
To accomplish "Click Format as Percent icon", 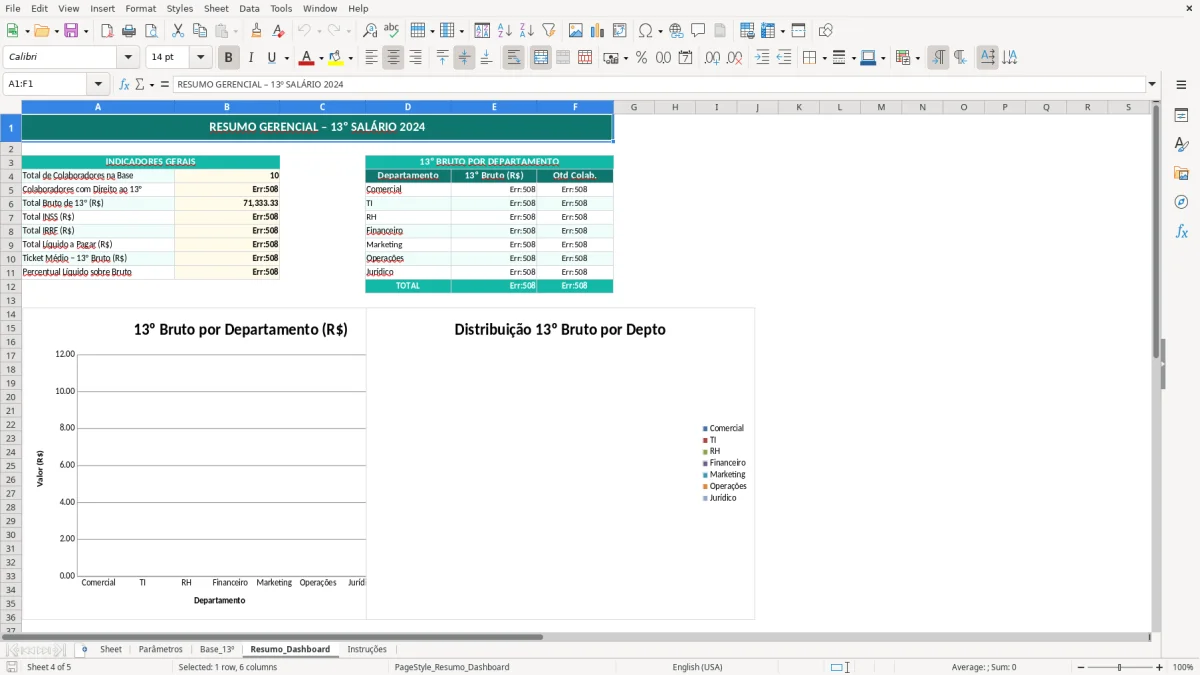I will pos(641,58).
